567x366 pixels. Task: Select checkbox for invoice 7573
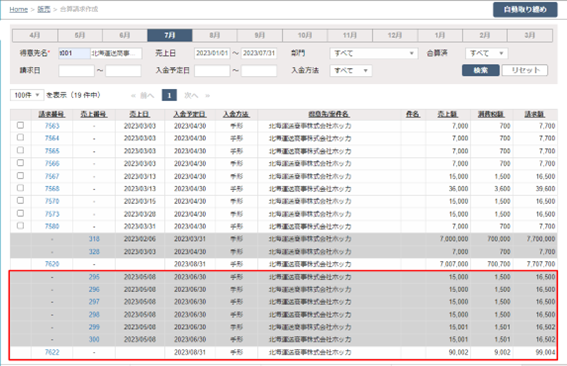pyautogui.click(x=21, y=213)
